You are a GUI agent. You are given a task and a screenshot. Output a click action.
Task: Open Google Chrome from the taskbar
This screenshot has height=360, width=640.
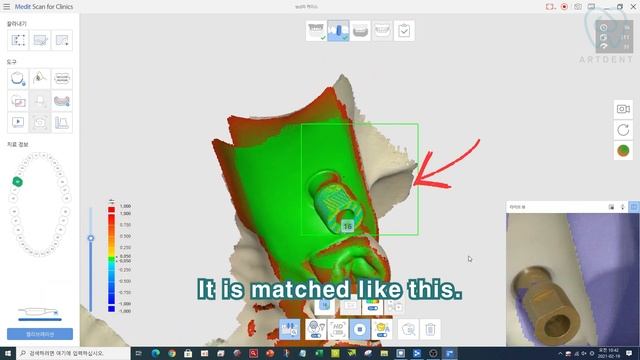coord(172,353)
